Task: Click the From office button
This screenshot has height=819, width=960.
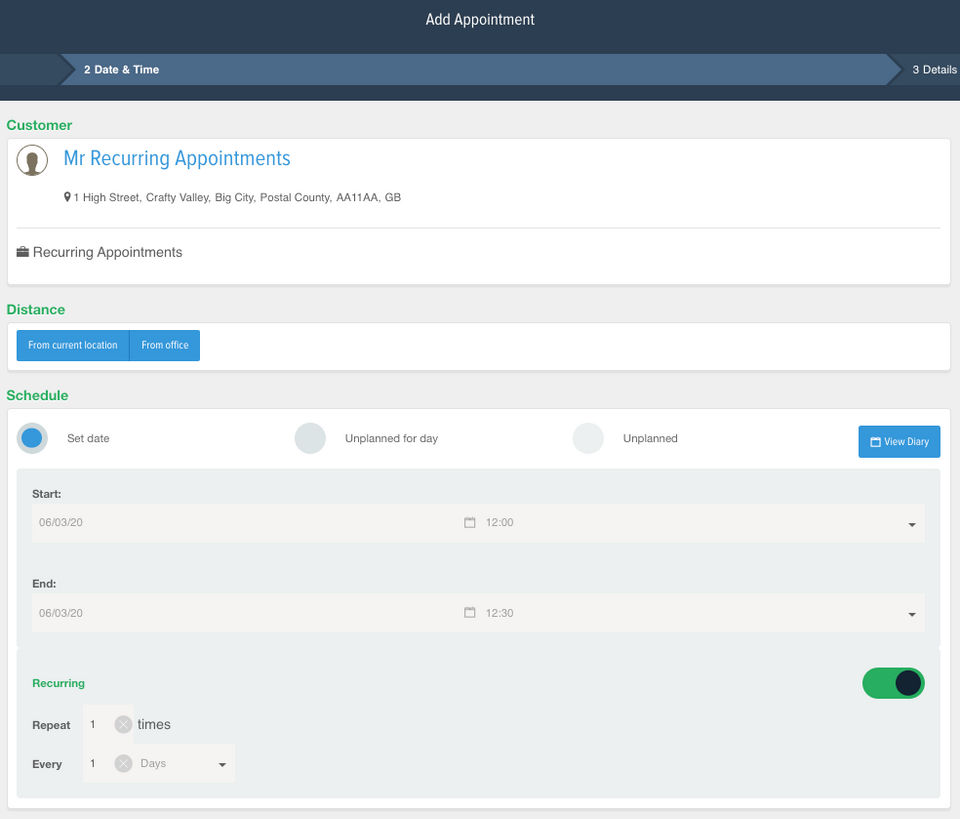Action: coord(165,345)
